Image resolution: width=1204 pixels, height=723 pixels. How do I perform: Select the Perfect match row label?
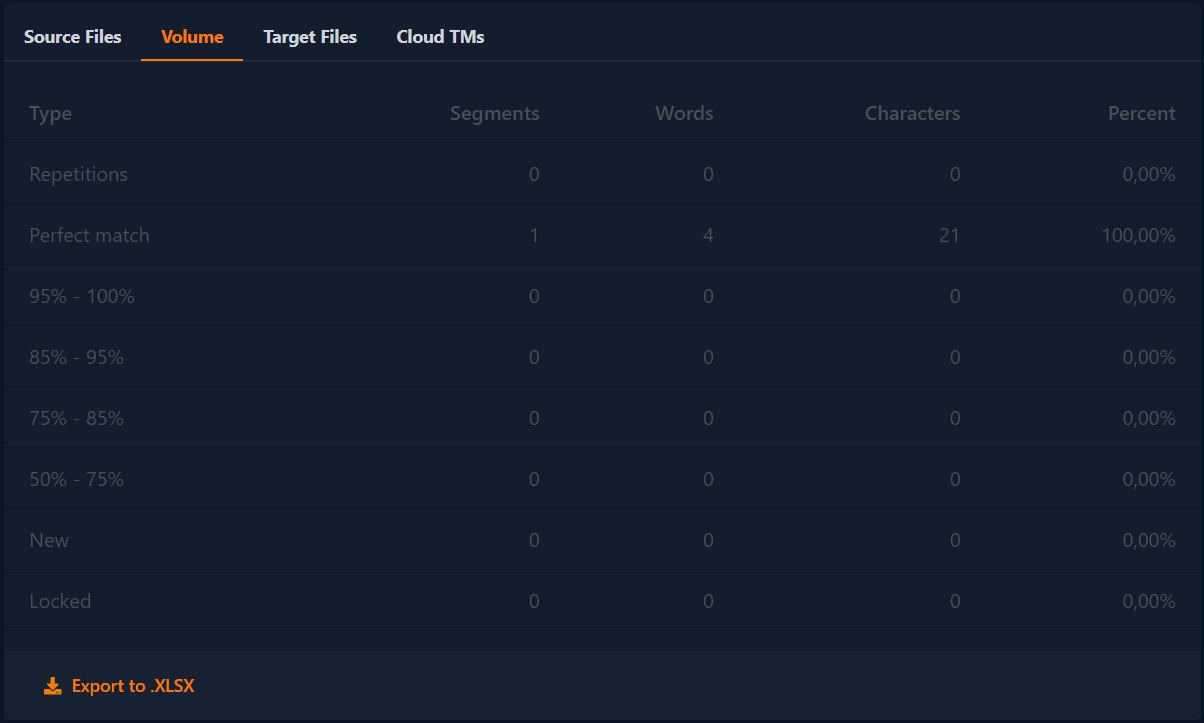[90, 235]
